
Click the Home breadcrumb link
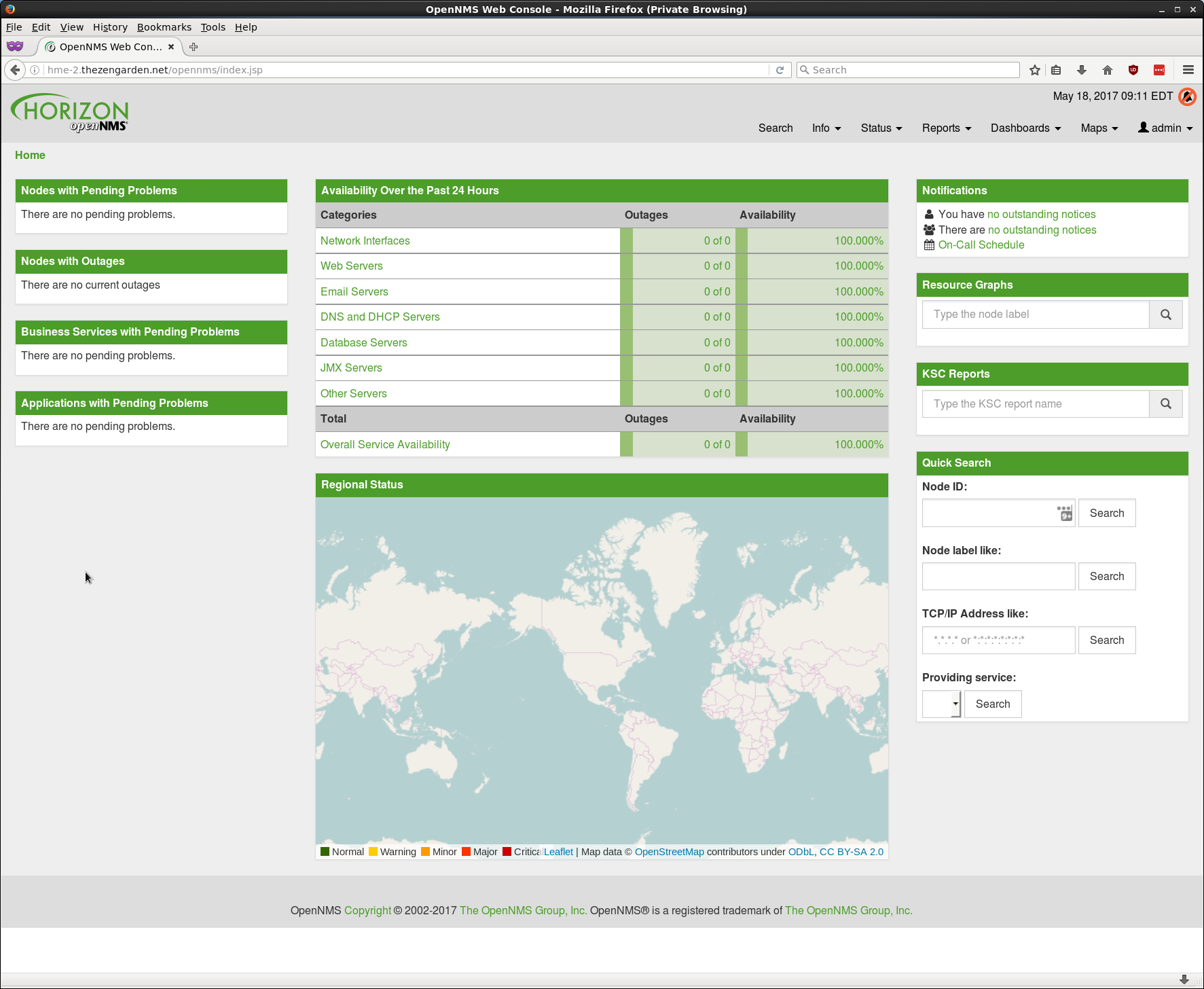tap(30, 155)
